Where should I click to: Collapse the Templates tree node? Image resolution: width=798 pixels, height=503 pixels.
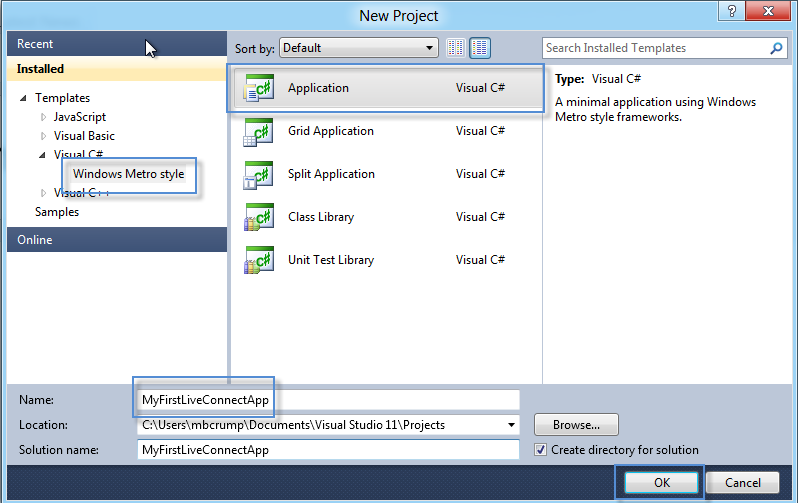point(23,98)
